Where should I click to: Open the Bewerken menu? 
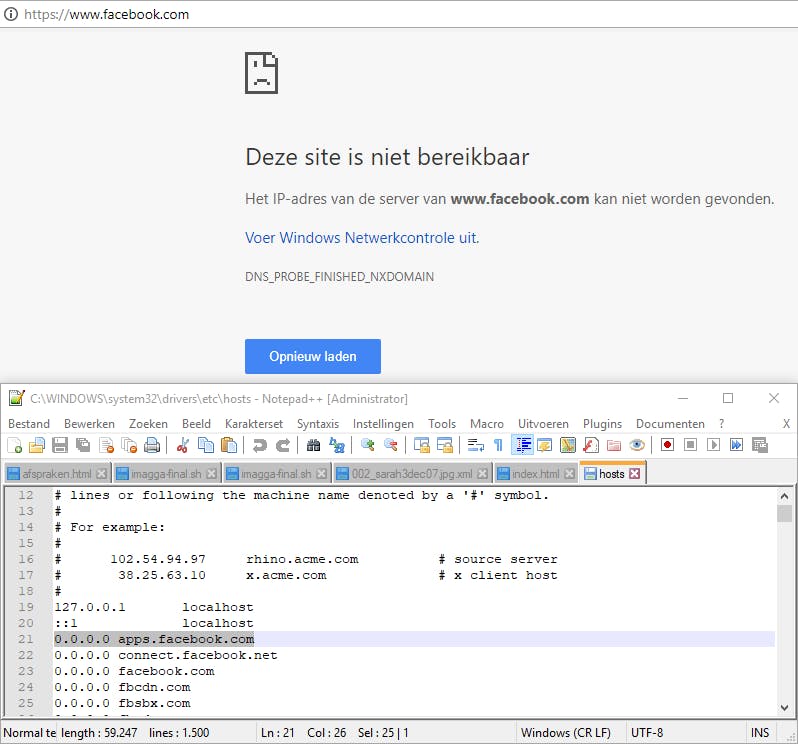coord(89,424)
